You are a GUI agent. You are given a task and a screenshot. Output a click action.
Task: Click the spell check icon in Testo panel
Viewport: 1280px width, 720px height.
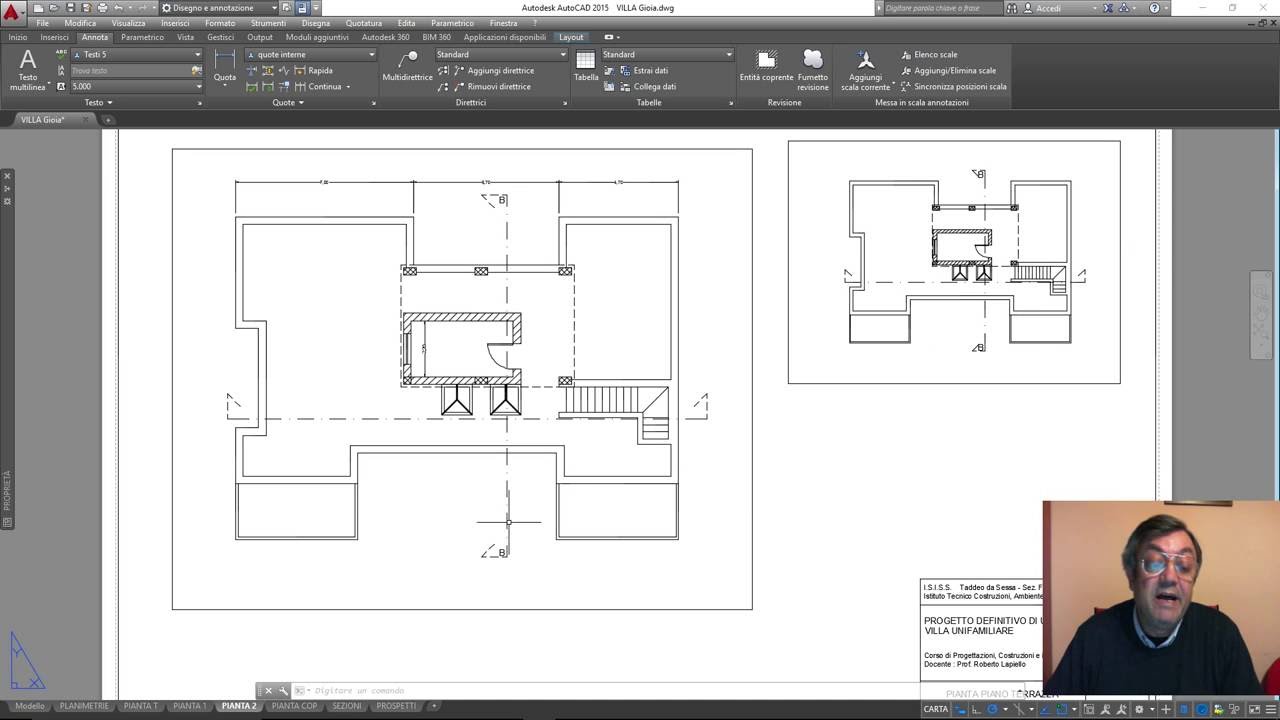tap(61, 54)
